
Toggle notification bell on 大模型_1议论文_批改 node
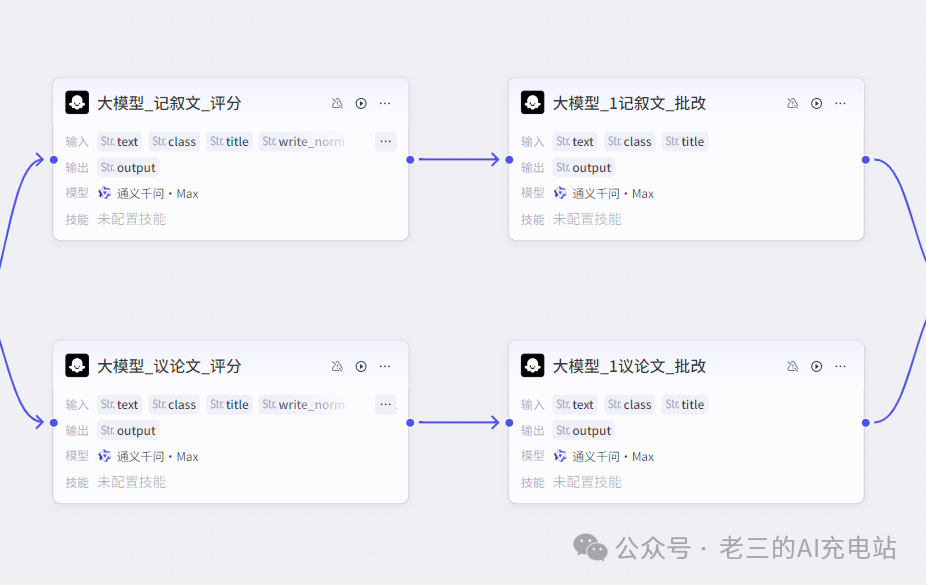point(793,366)
